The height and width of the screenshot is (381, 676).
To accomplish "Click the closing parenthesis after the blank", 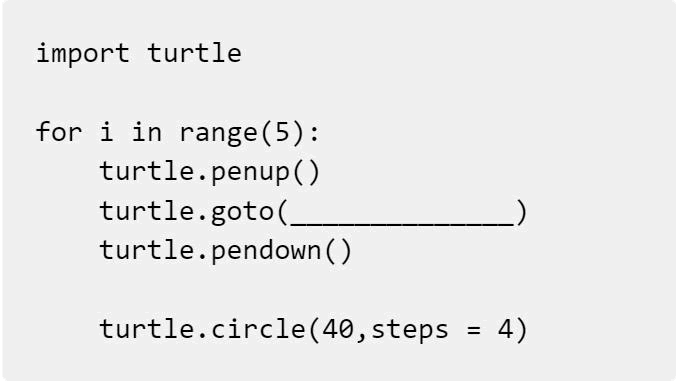I will pos(521,212).
